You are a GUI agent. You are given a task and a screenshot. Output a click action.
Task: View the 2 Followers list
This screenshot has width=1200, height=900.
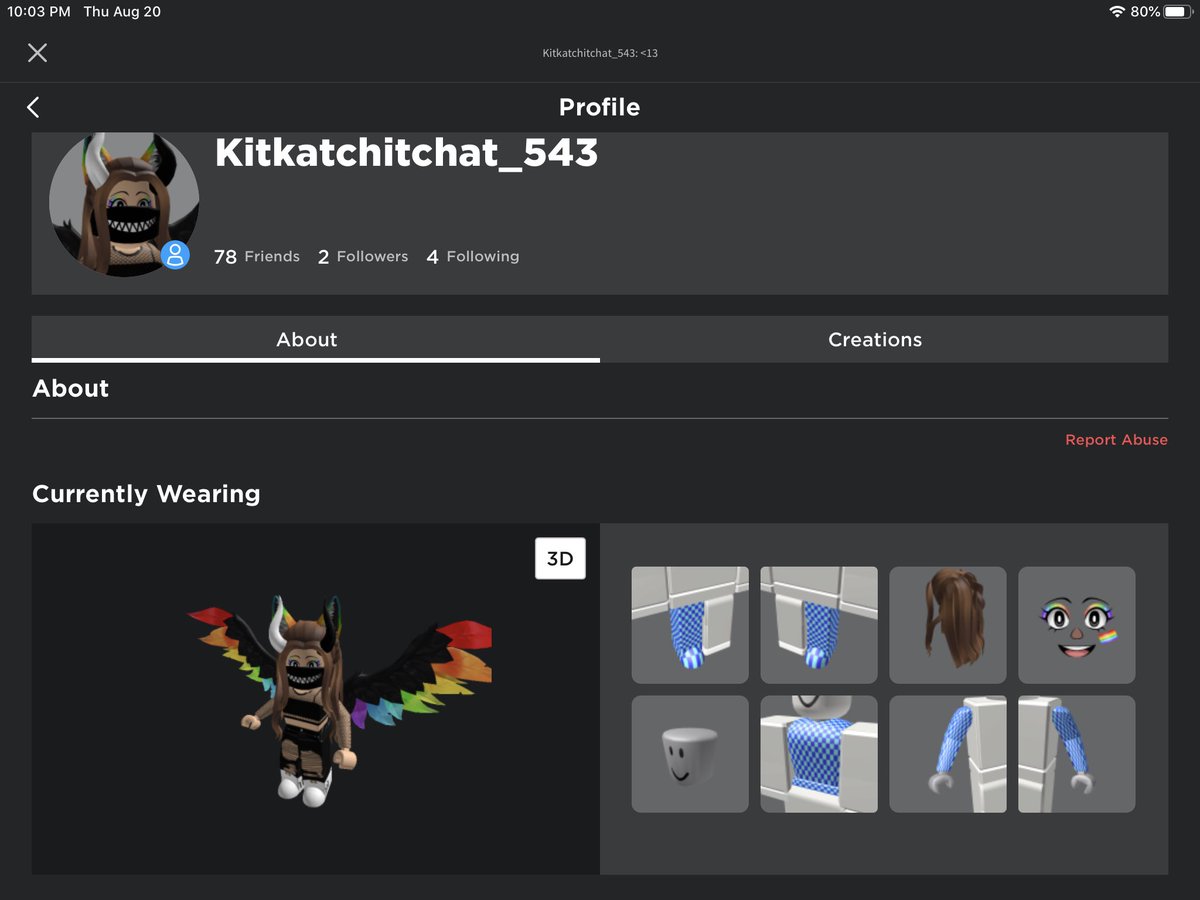point(363,257)
